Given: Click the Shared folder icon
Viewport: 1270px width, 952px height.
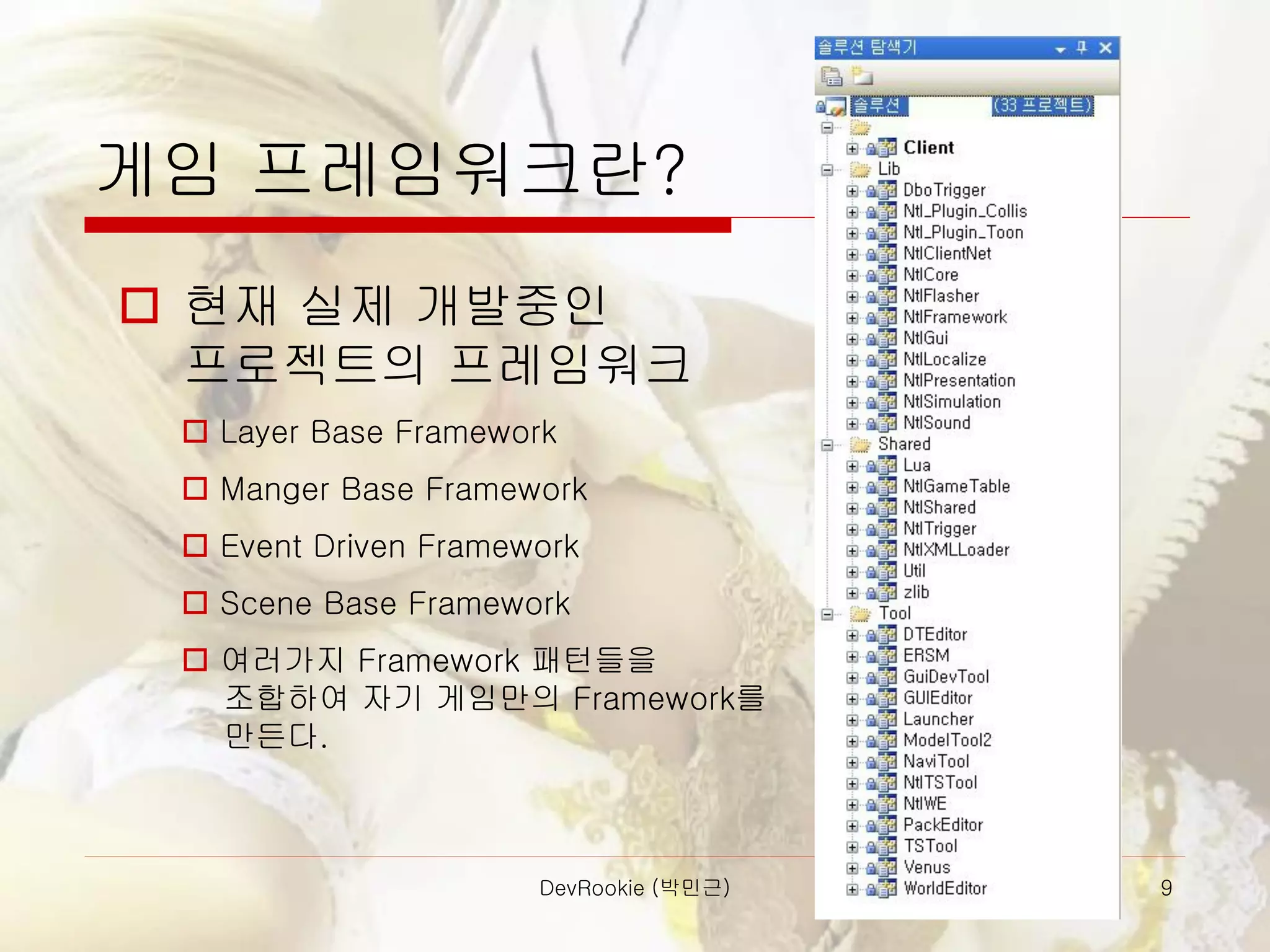Looking at the screenshot, I should (860, 444).
